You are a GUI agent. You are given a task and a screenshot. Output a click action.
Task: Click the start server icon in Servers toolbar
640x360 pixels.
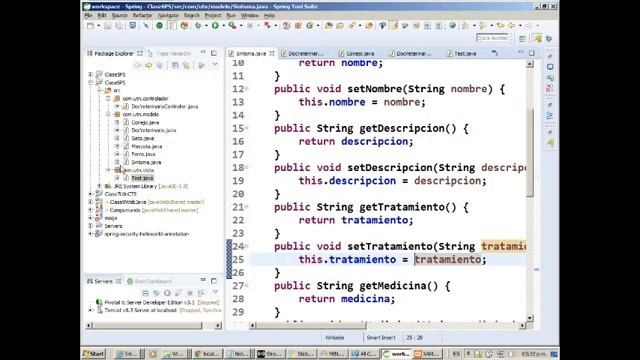point(167,293)
